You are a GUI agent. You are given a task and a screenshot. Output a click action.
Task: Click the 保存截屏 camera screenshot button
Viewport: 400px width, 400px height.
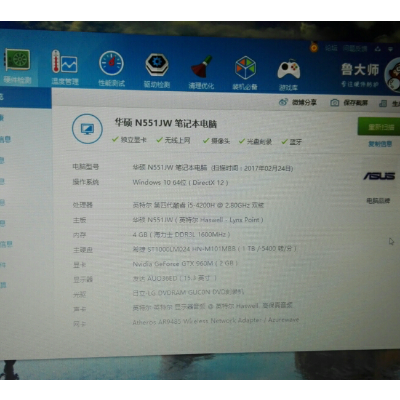[349, 103]
